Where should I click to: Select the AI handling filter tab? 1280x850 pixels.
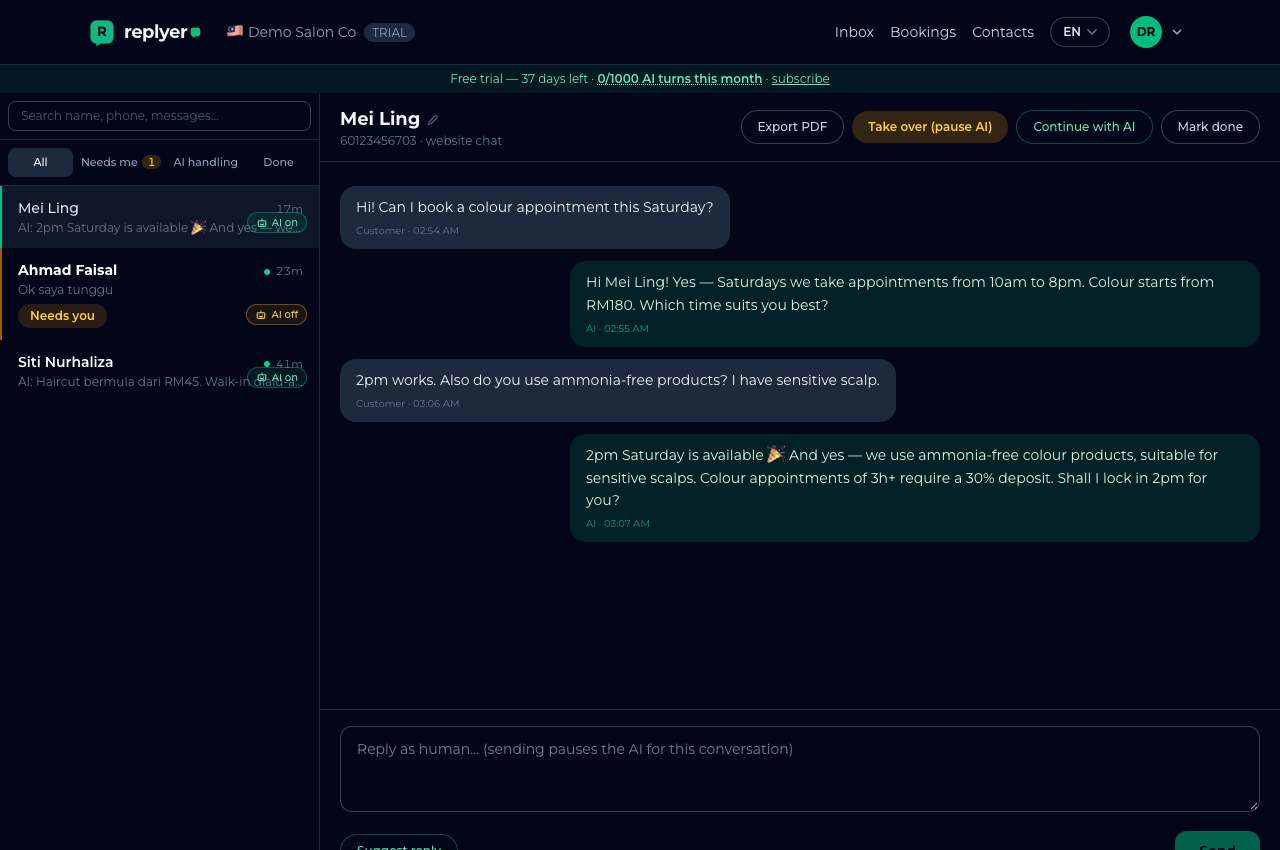click(x=205, y=162)
